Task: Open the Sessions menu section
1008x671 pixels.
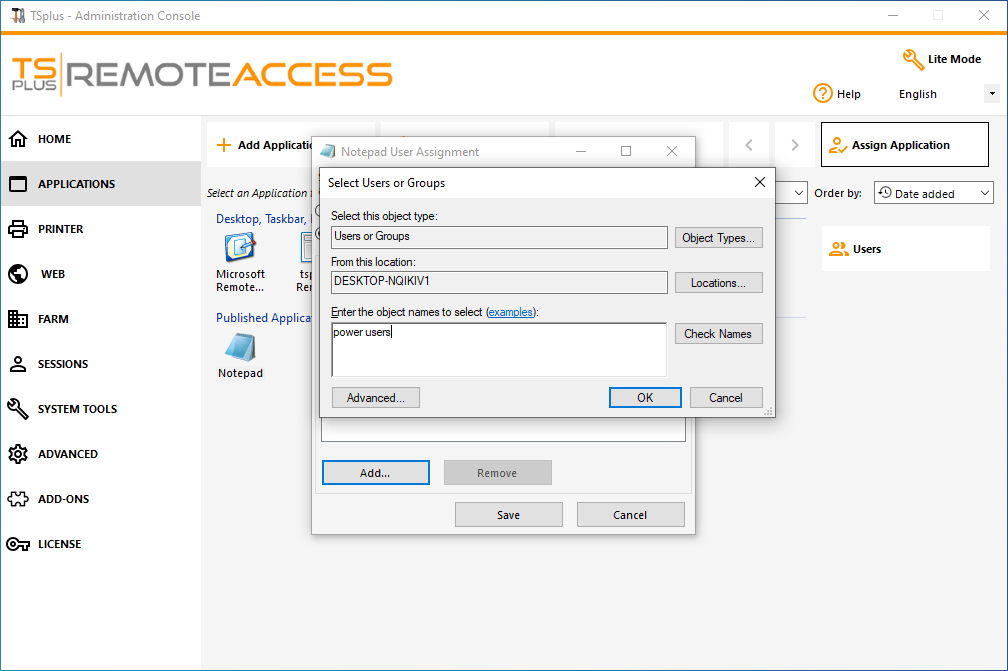Action: [x=63, y=364]
